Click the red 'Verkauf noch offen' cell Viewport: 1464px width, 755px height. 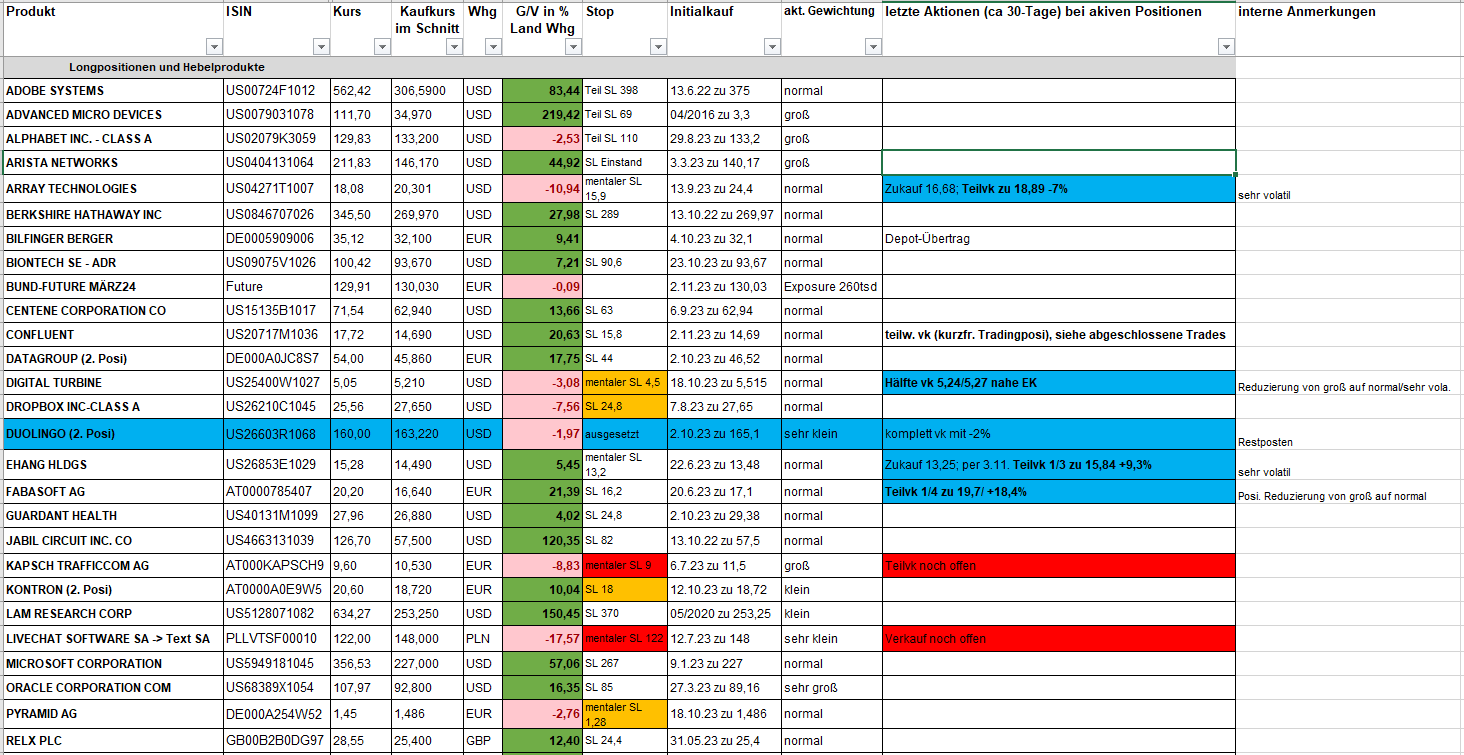click(x=1058, y=639)
